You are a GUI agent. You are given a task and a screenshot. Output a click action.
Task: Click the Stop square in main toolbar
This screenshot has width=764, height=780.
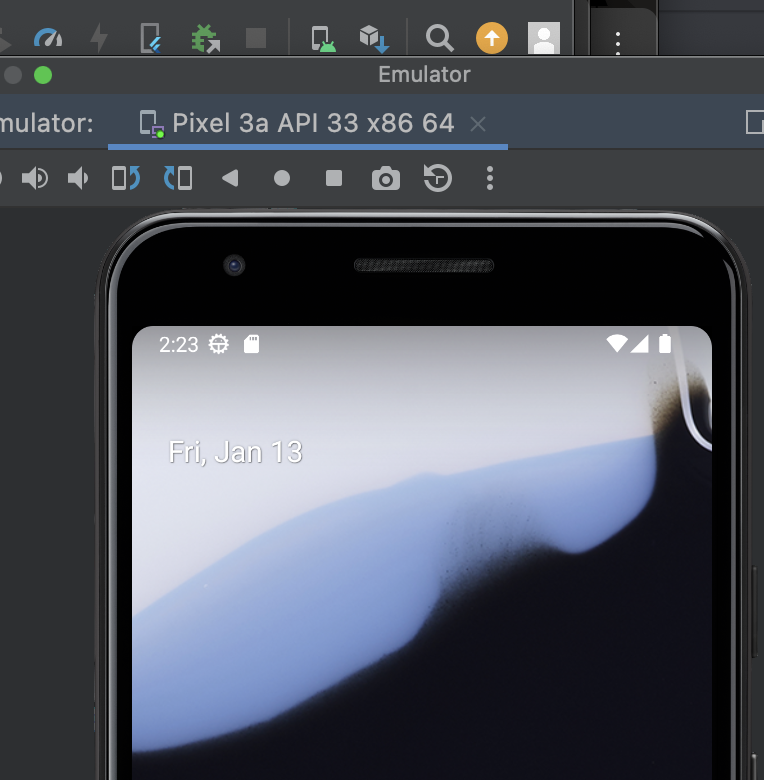click(x=256, y=38)
